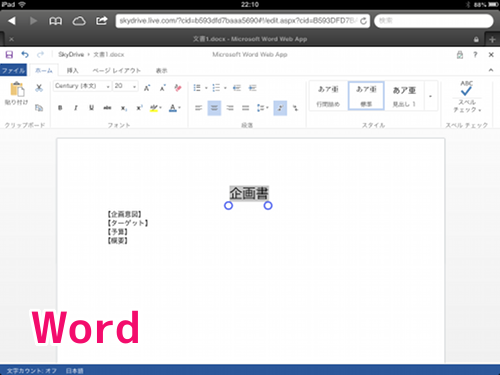Apply the font color A swatch
The height and width of the screenshot is (375, 500).
pos(172,108)
